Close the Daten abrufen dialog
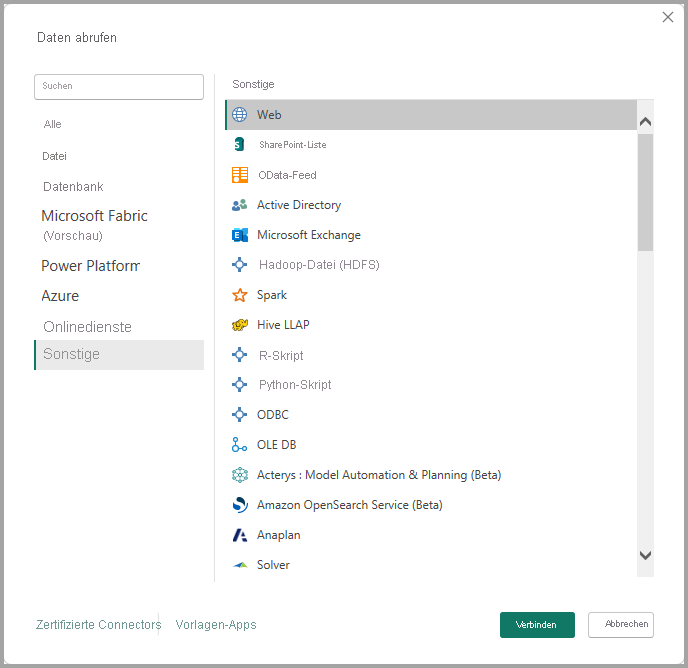This screenshot has width=688, height=668. click(668, 17)
